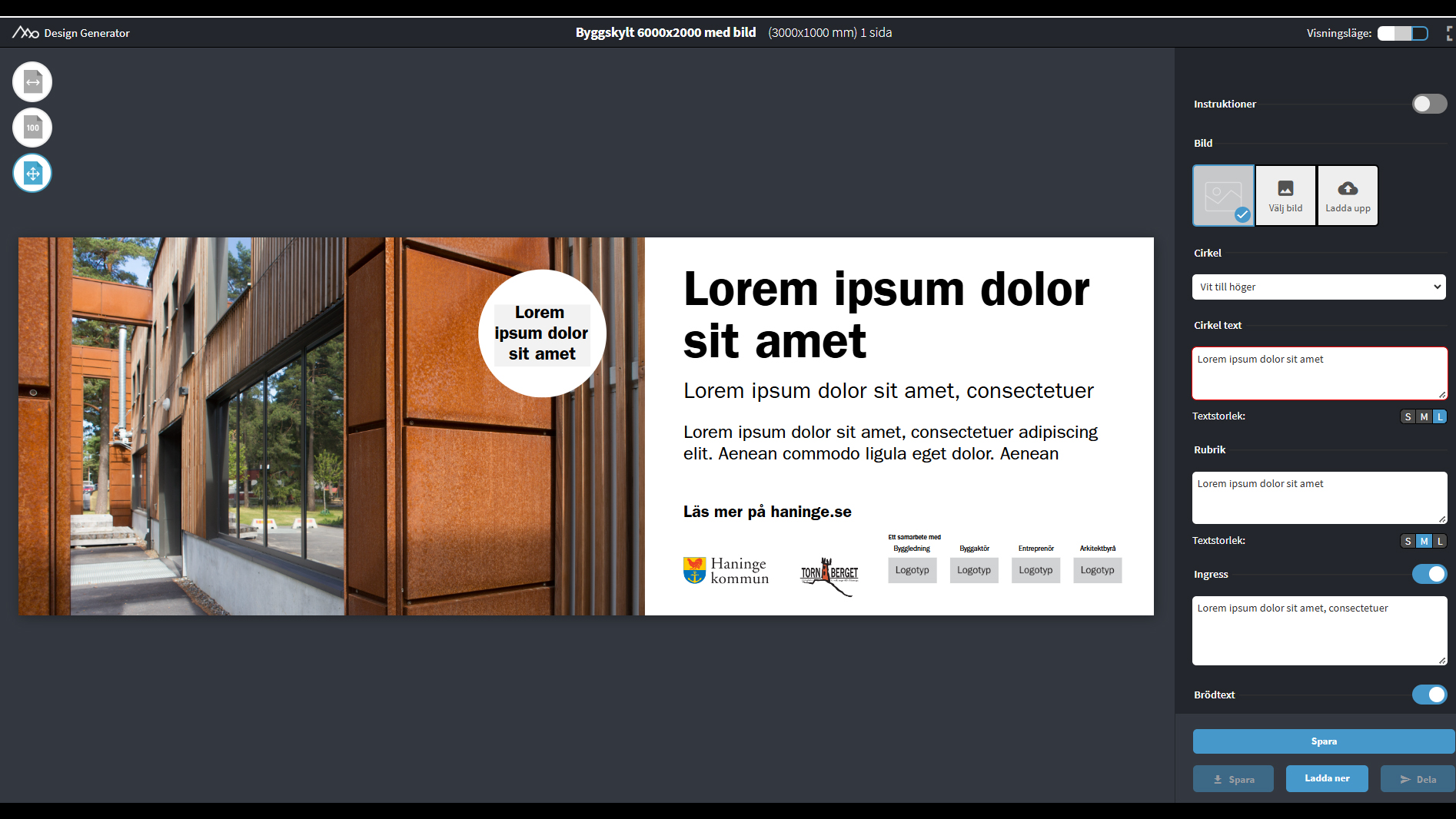This screenshot has height=819, width=1456.
Task: Open the Cirkel dropdown 'Vit till höger'
Action: click(1318, 287)
